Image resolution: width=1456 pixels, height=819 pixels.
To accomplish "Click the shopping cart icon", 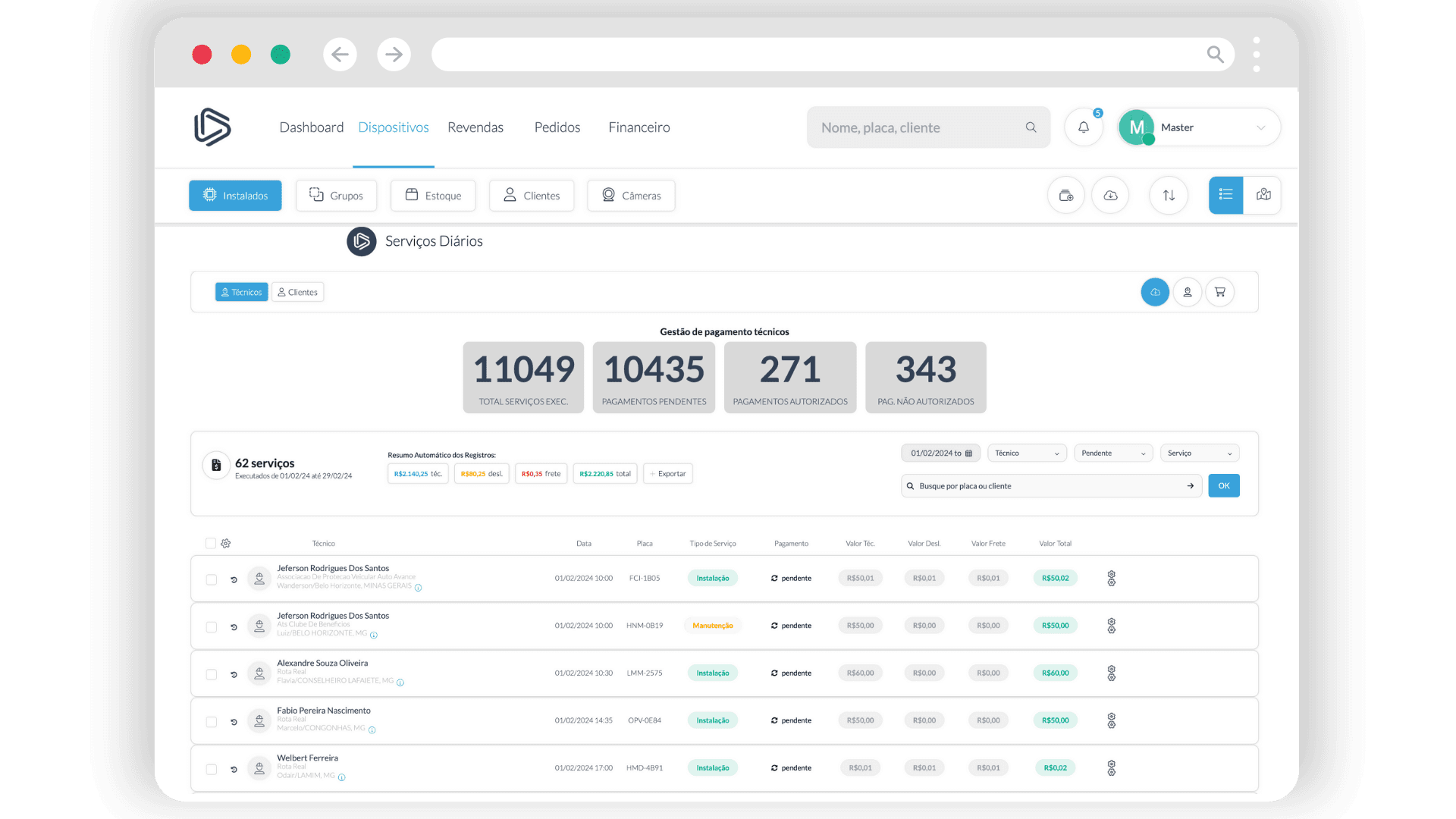I will click(1219, 292).
